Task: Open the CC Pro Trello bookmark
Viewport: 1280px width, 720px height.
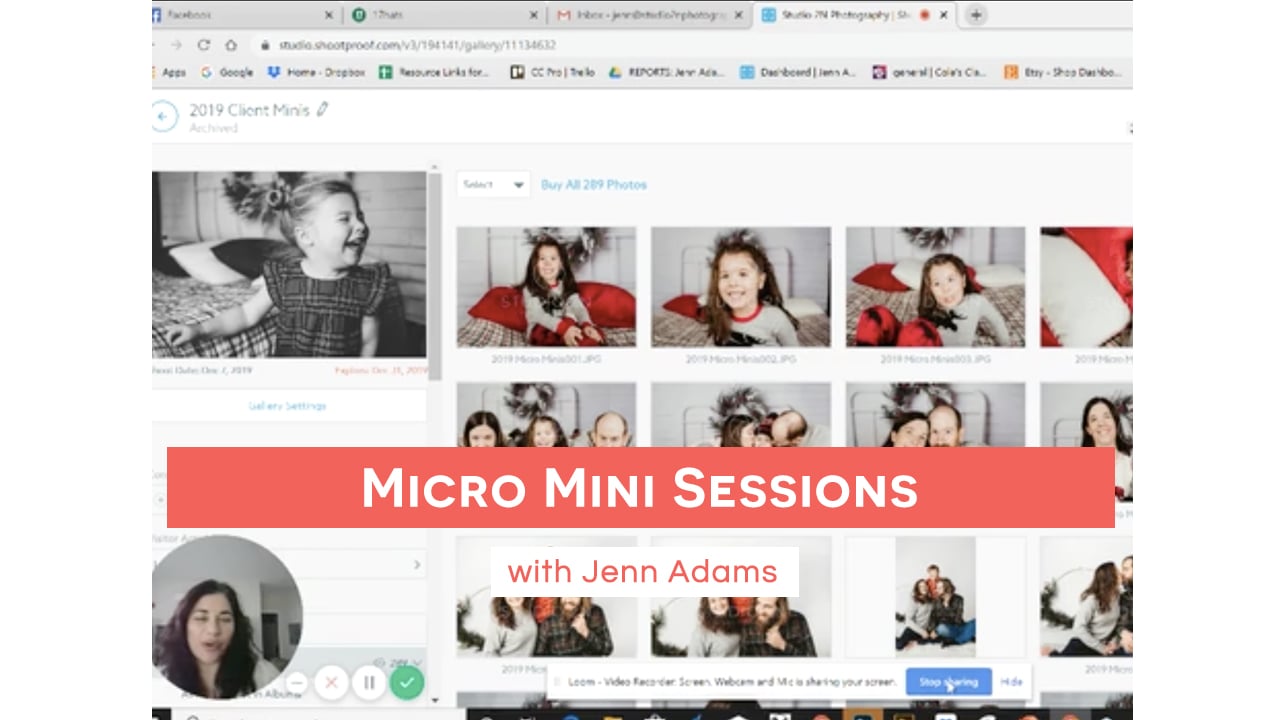Action: (553, 72)
